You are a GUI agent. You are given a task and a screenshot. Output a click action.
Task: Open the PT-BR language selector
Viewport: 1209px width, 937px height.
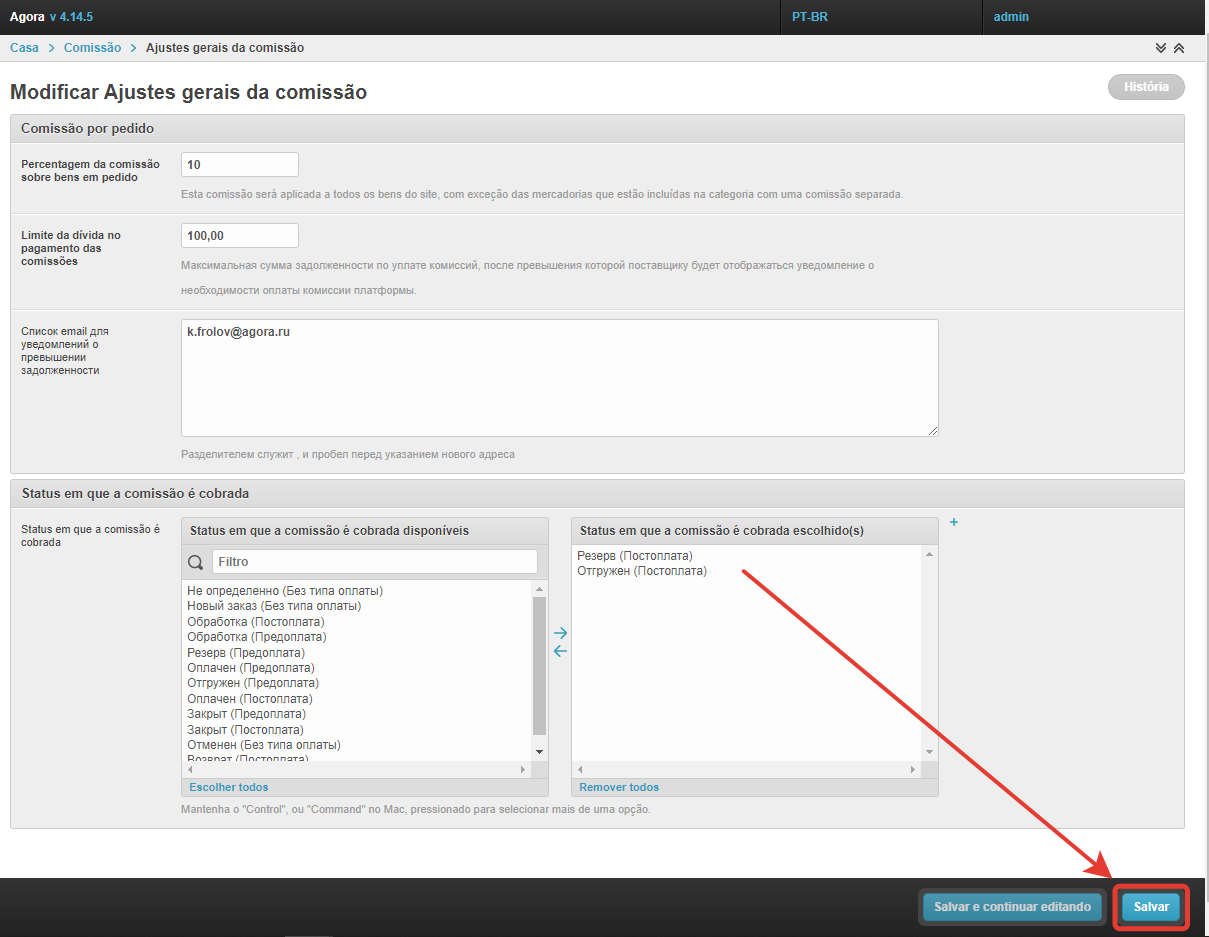(x=809, y=17)
